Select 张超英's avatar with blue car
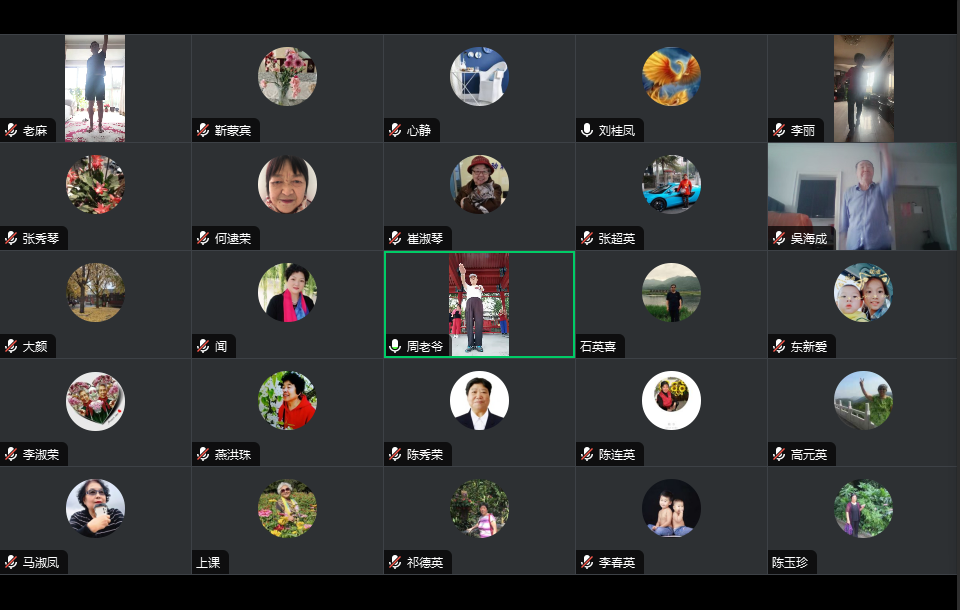 [671, 184]
